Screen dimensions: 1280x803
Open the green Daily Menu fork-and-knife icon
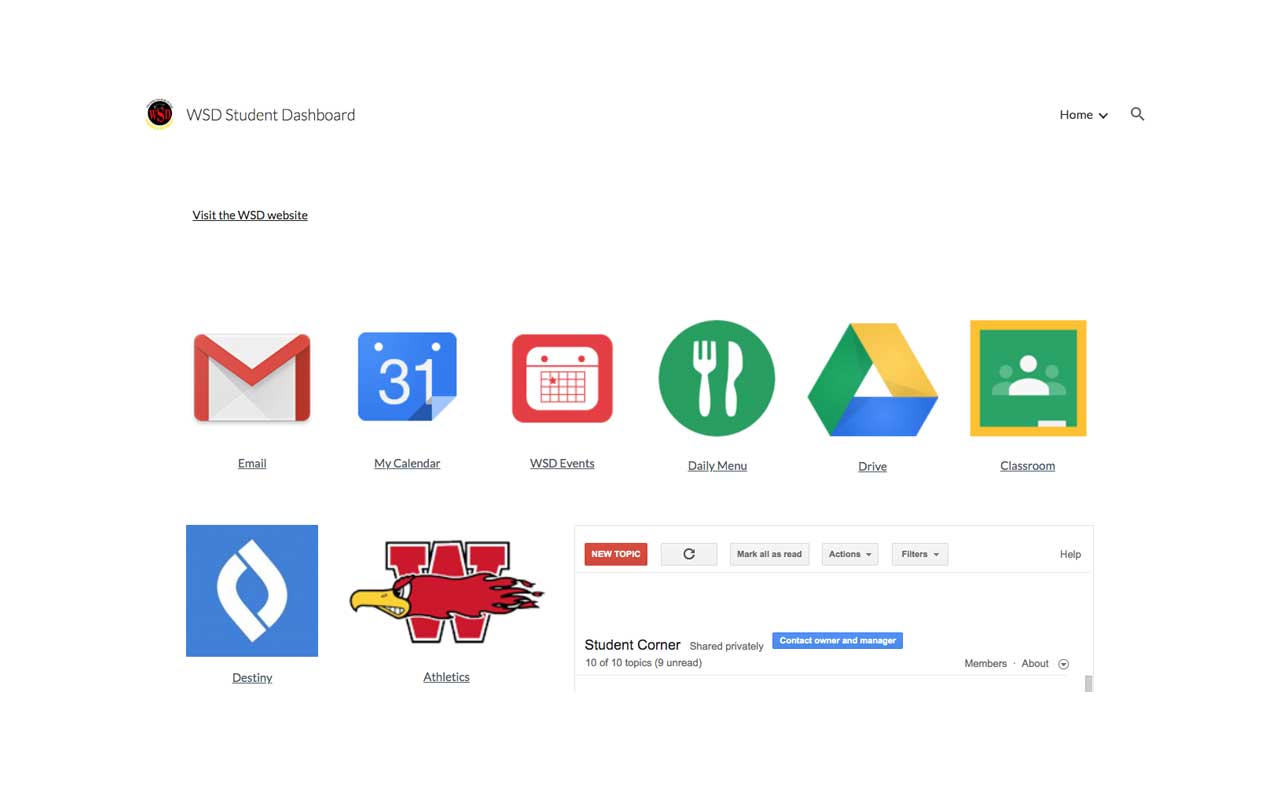pos(717,378)
